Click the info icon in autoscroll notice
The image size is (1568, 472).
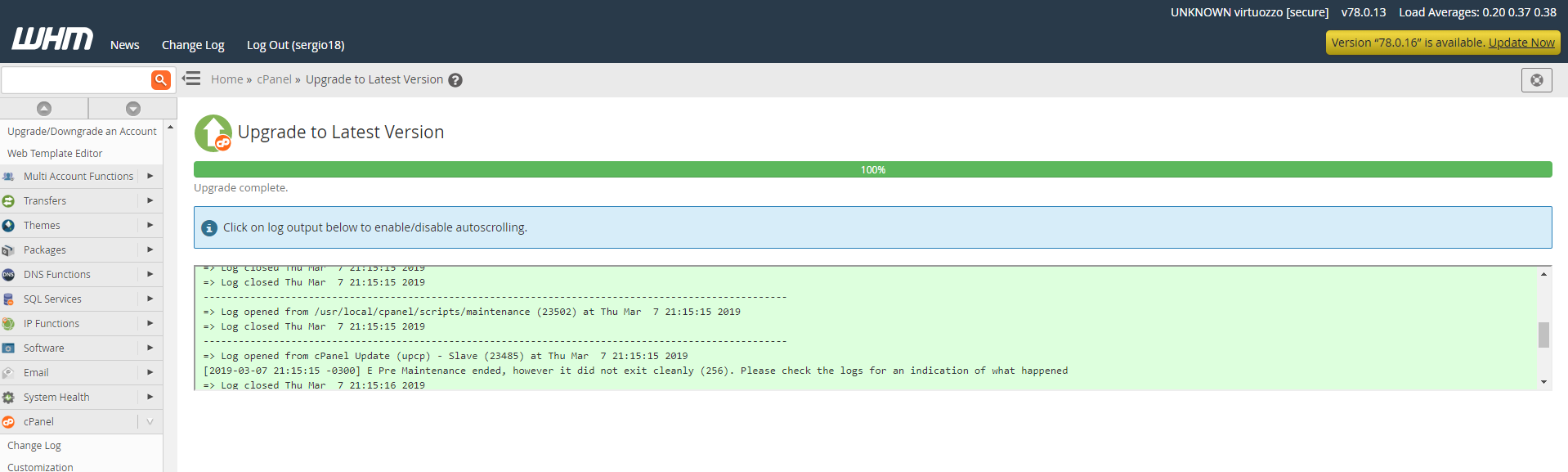point(209,228)
